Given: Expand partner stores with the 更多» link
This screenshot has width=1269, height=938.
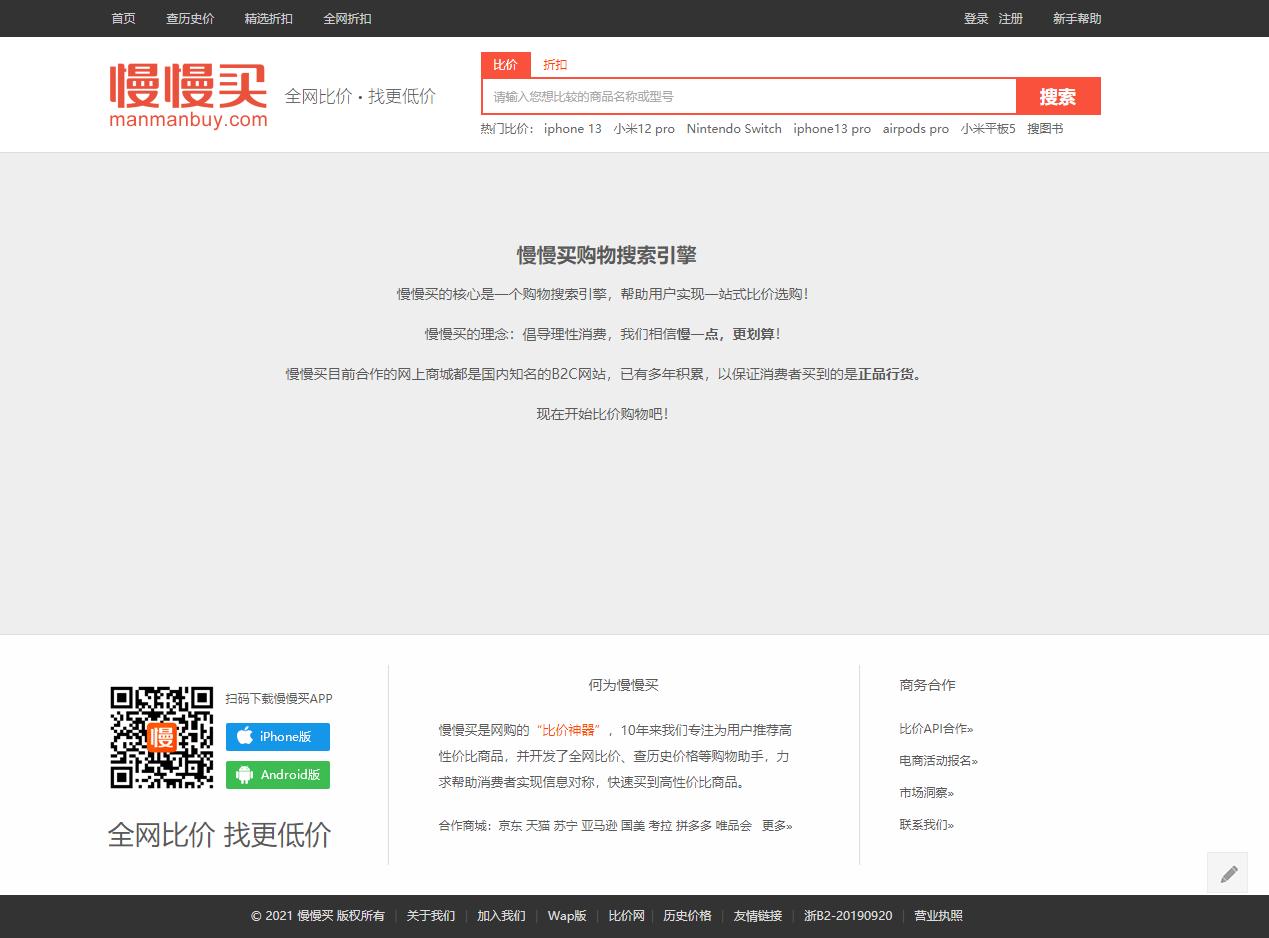Looking at the screenshot, I should (x=776, y=825).
